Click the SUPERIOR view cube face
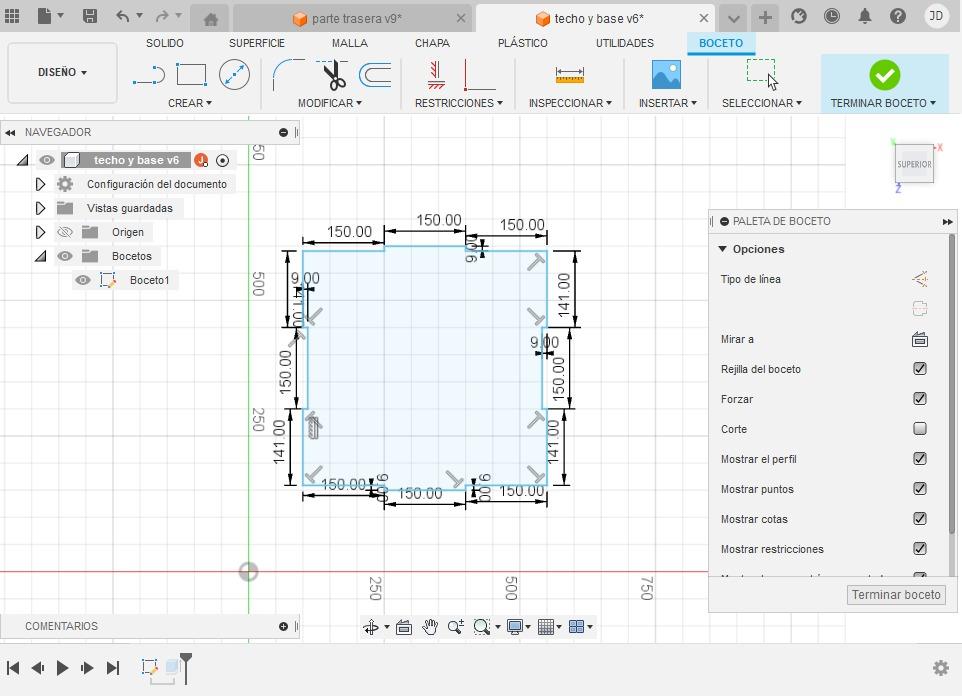The image size is (962, 696). [x=914, y=164]
